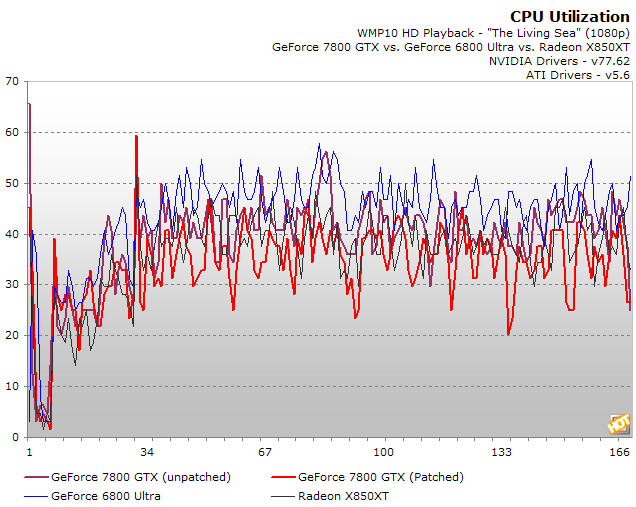Click the y-axis label 60
636x507 pixels.
tap(12, 132)
